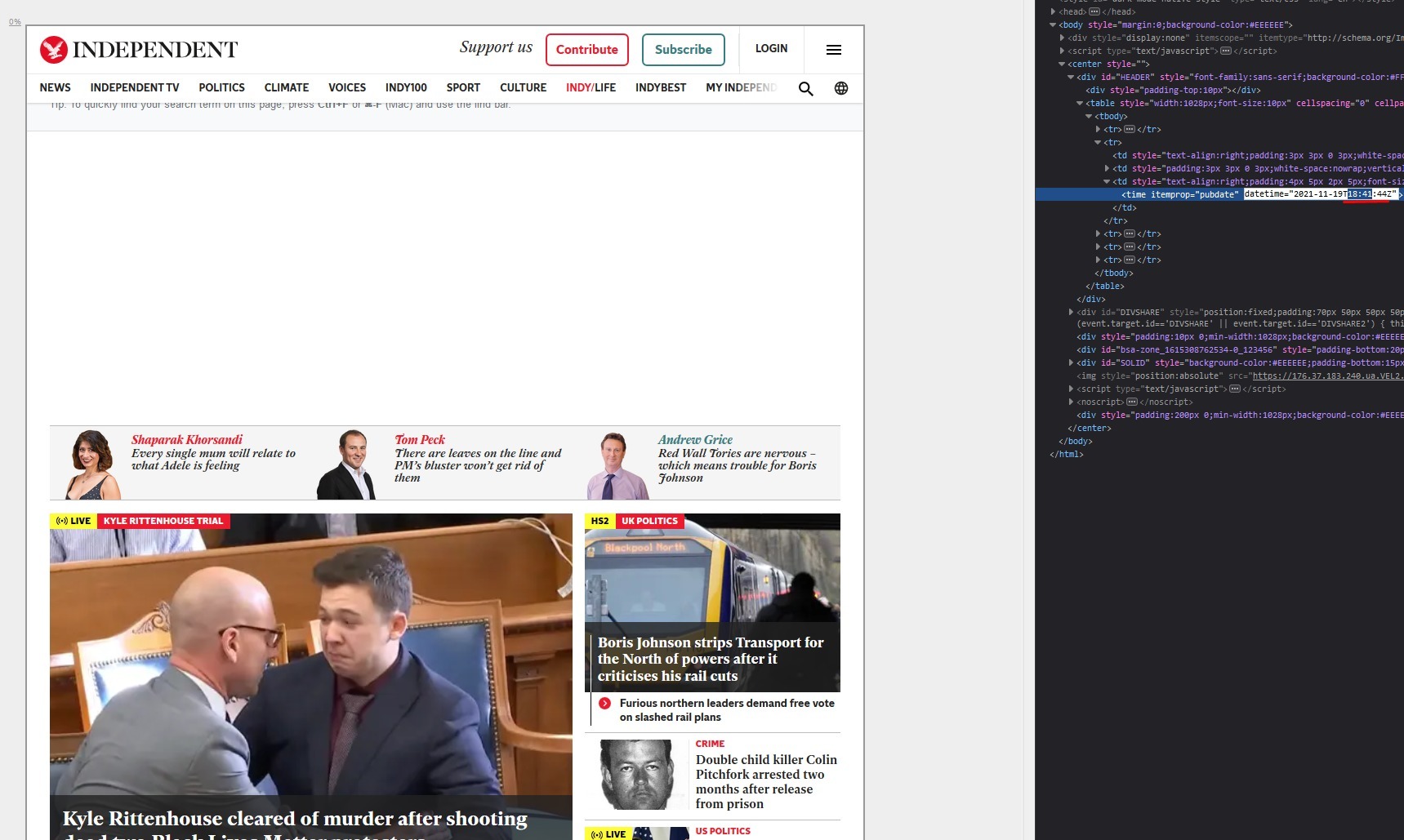Go to the SPORT section
Screen dimensions: 1404x840
click(463, 87)
